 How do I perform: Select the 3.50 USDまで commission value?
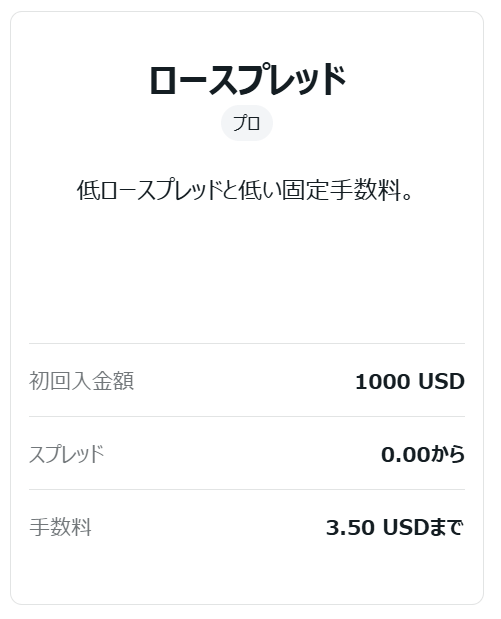tap(395, 527)
